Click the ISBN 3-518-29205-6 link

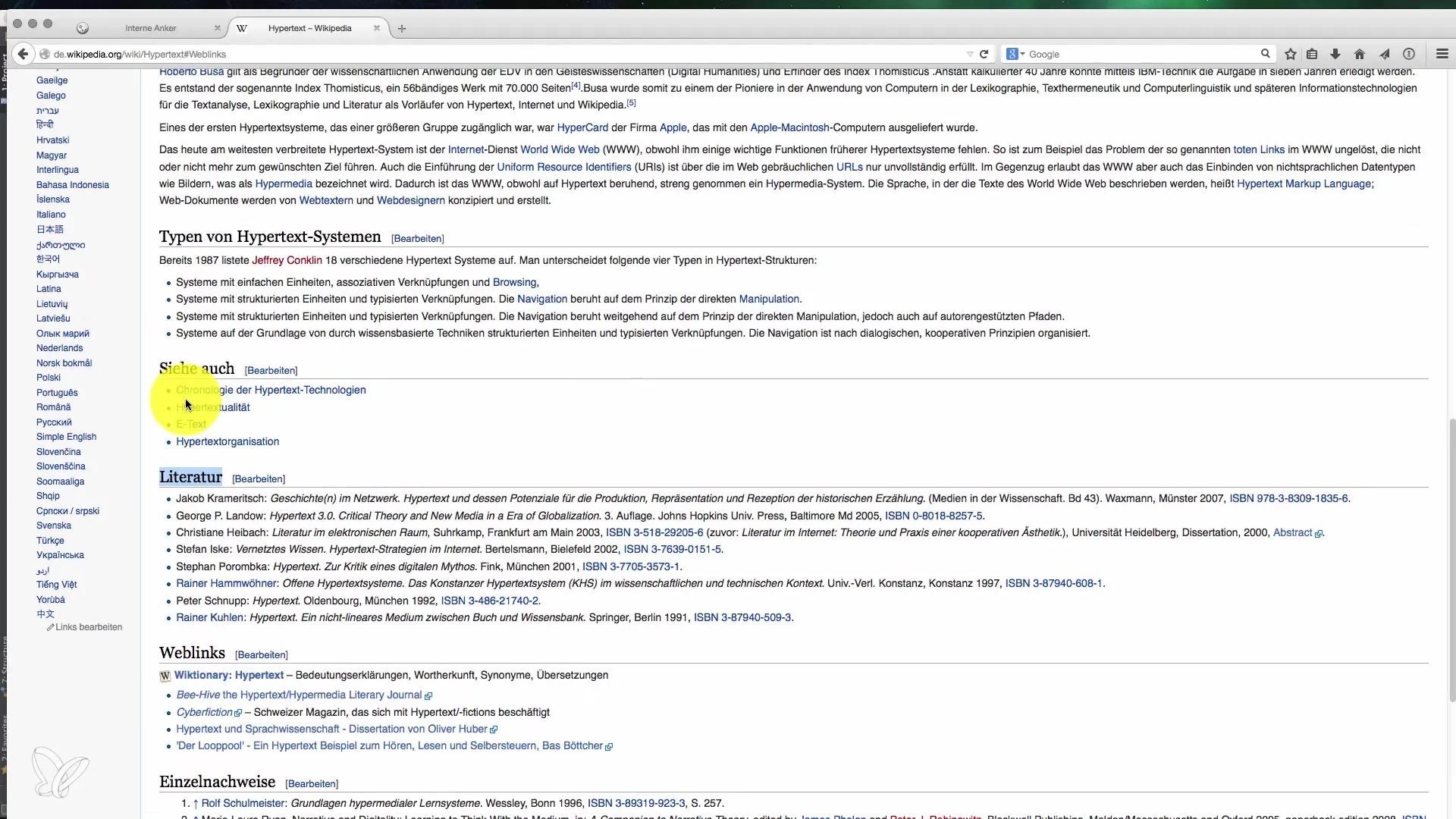654,532
